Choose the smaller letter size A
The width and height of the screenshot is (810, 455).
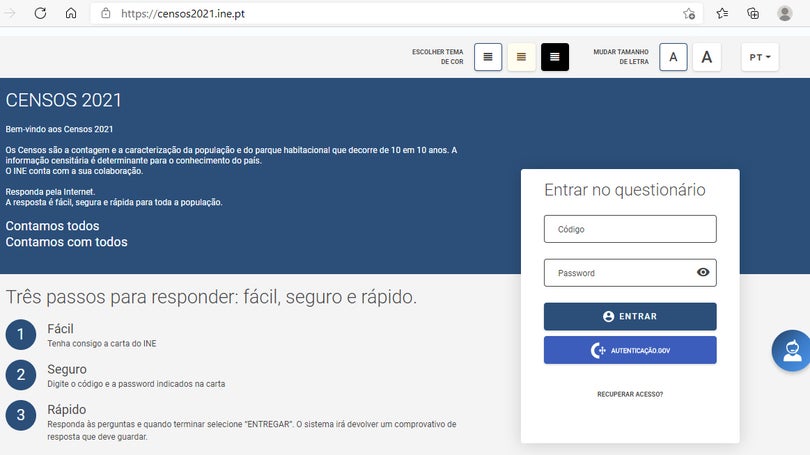click(673, 57)
